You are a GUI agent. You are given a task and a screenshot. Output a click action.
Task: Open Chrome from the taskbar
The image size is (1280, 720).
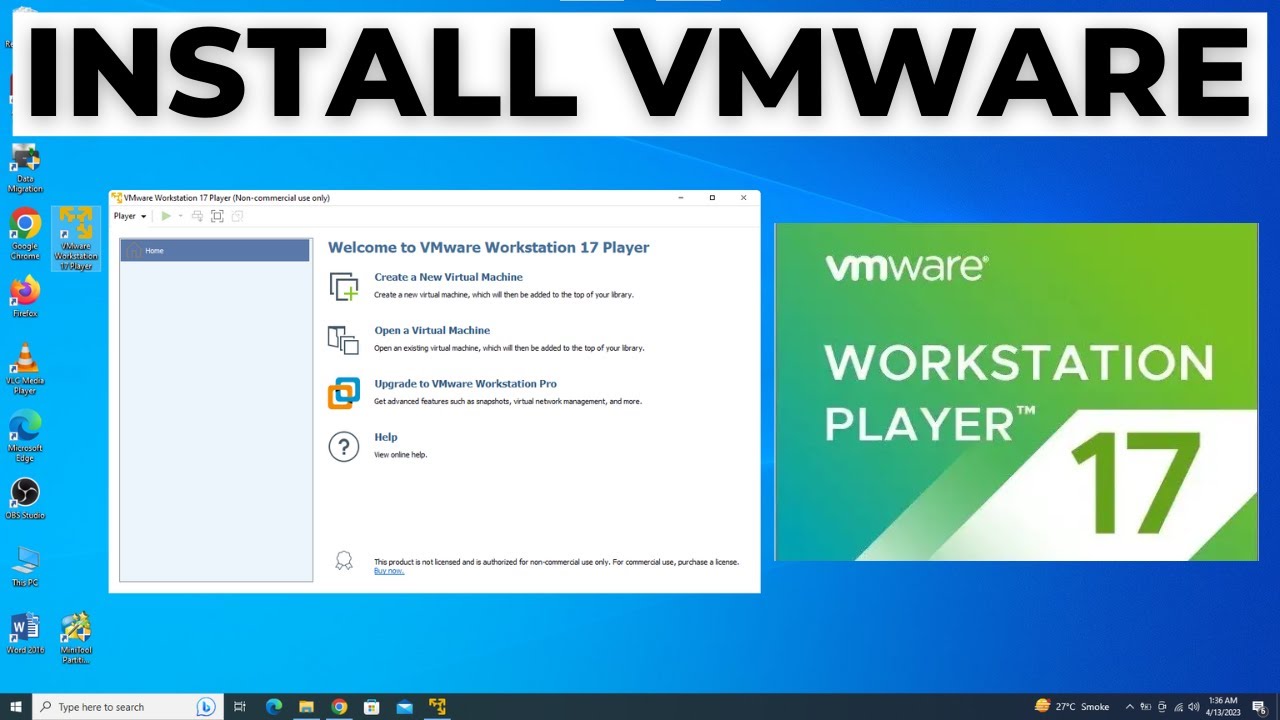coord(339,707)
